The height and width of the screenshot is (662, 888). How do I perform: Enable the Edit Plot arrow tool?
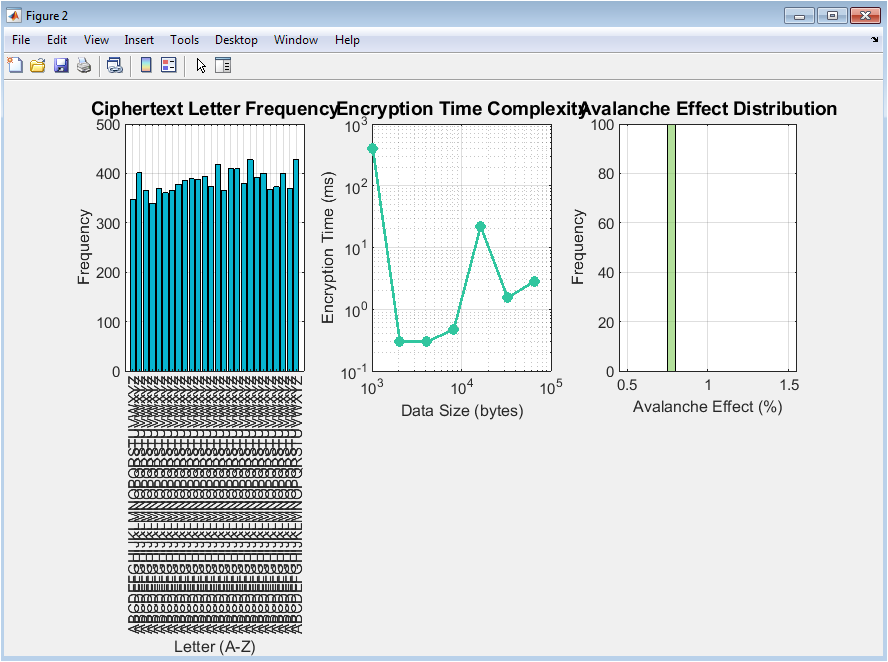point(201,66)
